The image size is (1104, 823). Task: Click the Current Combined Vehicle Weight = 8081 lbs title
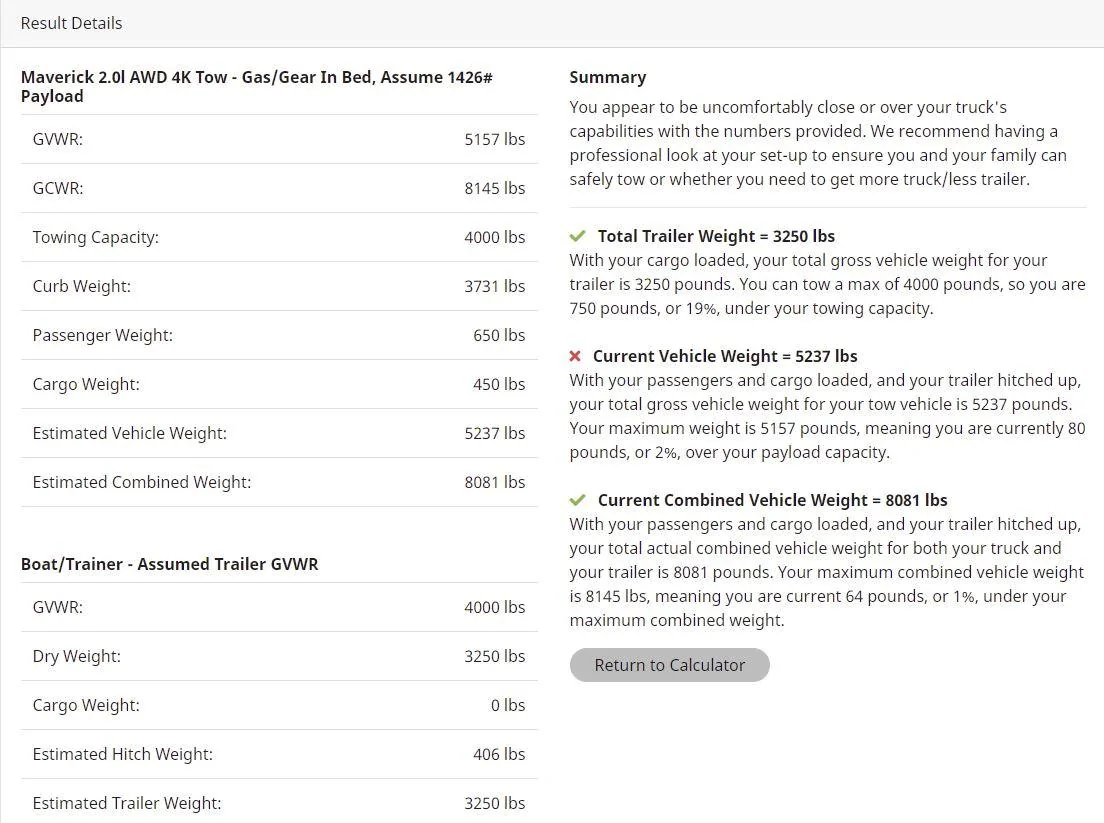pyautogui.click(x=772, y=500)
